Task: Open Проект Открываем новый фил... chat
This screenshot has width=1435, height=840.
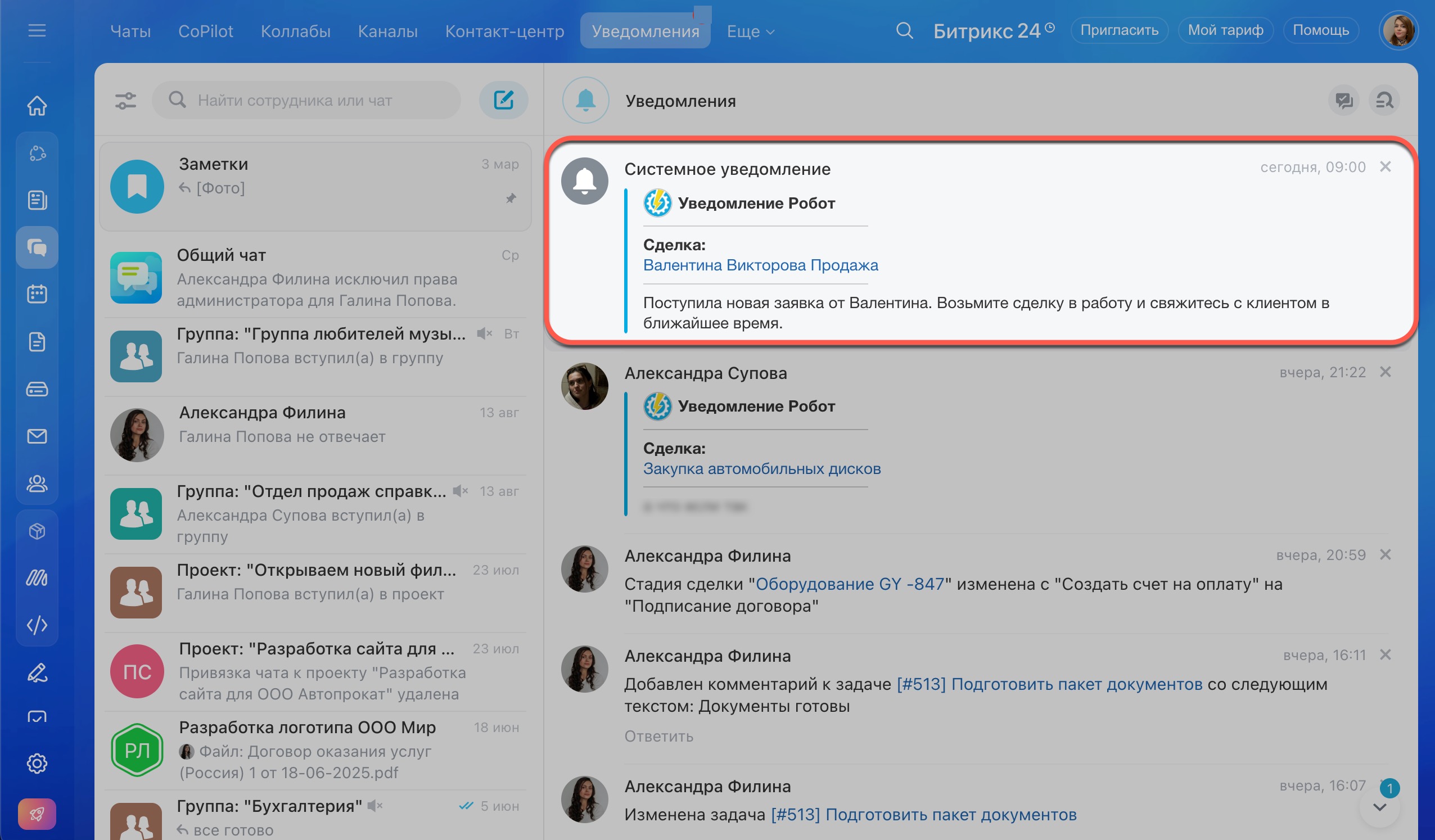Action: pyautogui.click(x=315, y=592)
